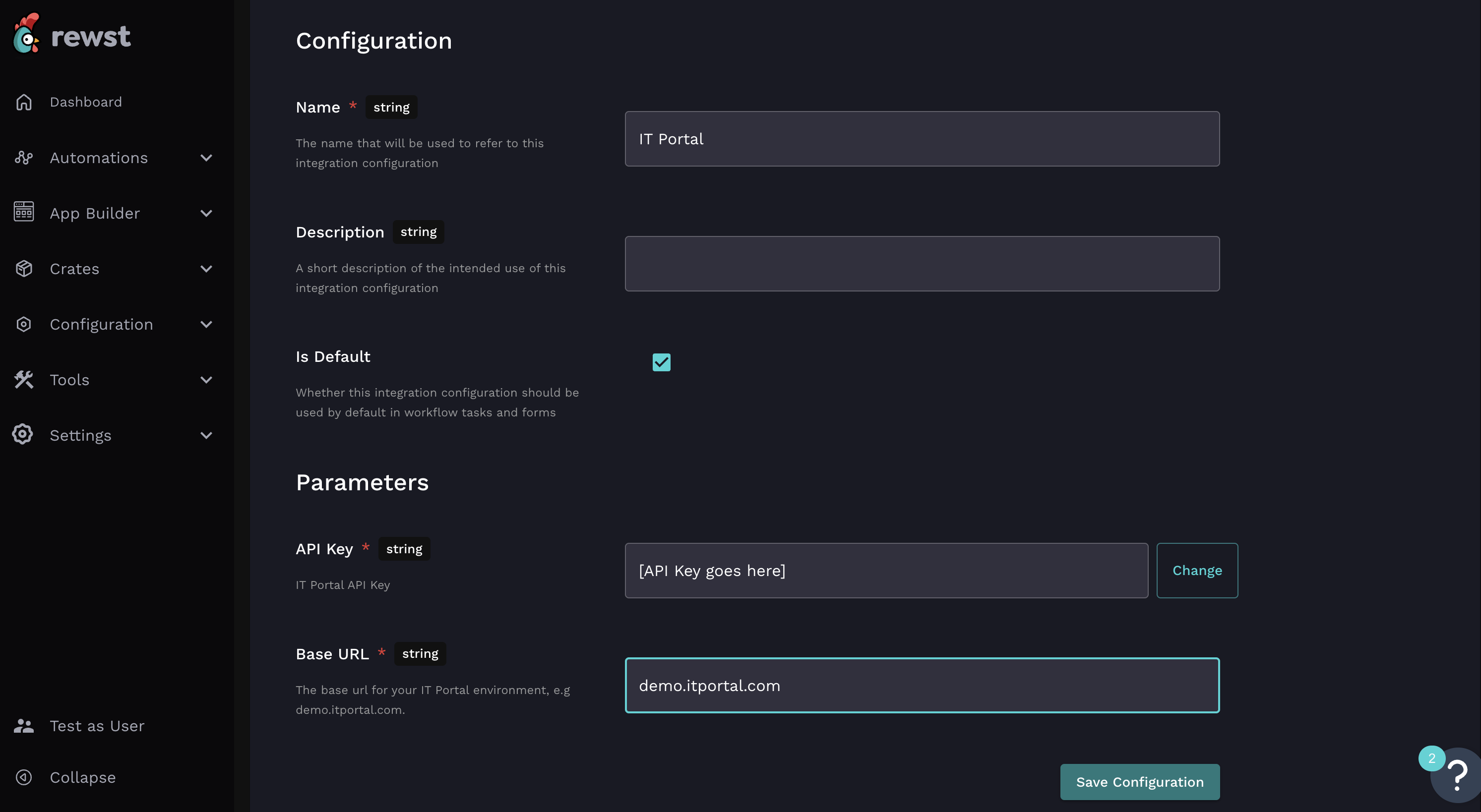This screenshot has height=812, width=1481.
Task: Uncheck the Is Default checkbox
Action: click(x=661, y=362)
